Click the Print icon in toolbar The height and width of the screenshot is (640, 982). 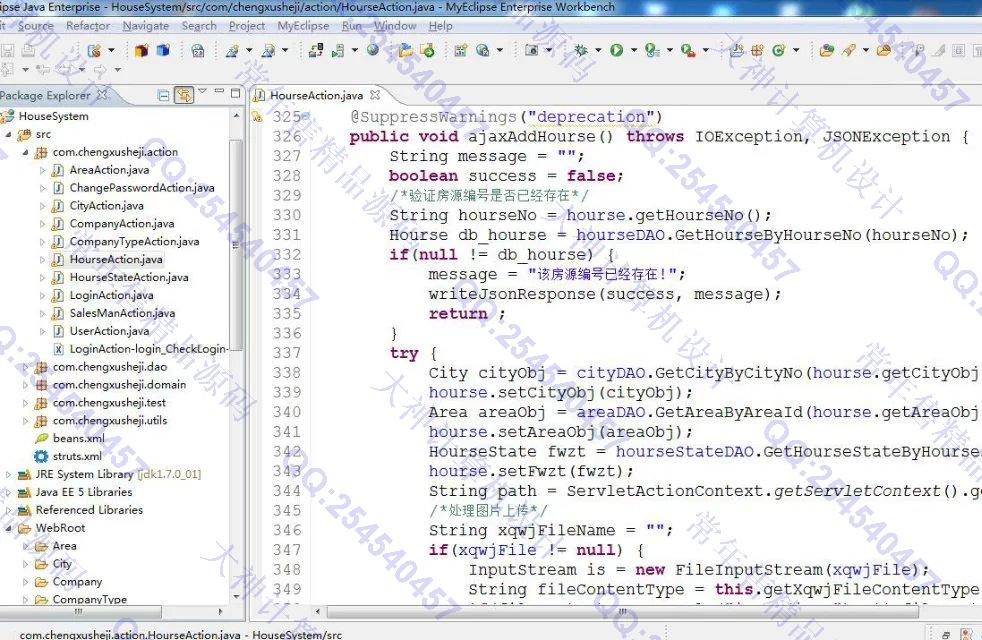click(x=28, y=50)
